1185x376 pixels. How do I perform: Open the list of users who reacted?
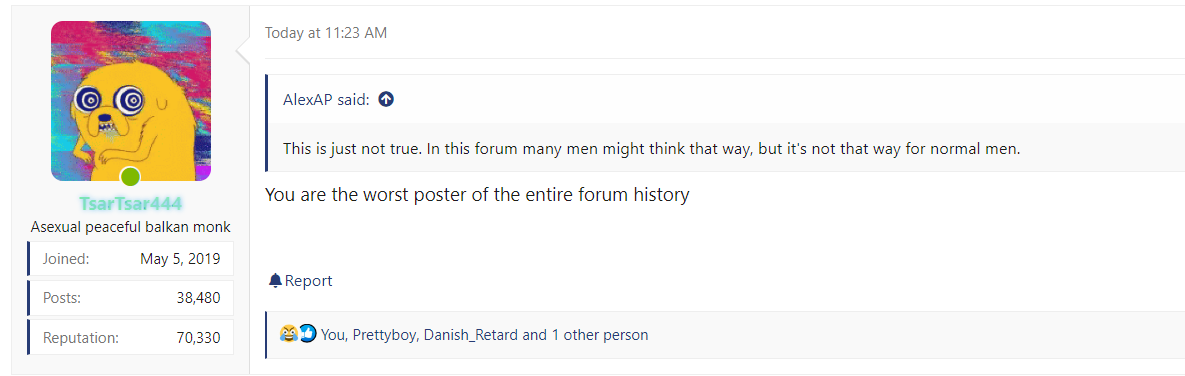(x=484, y=334)
